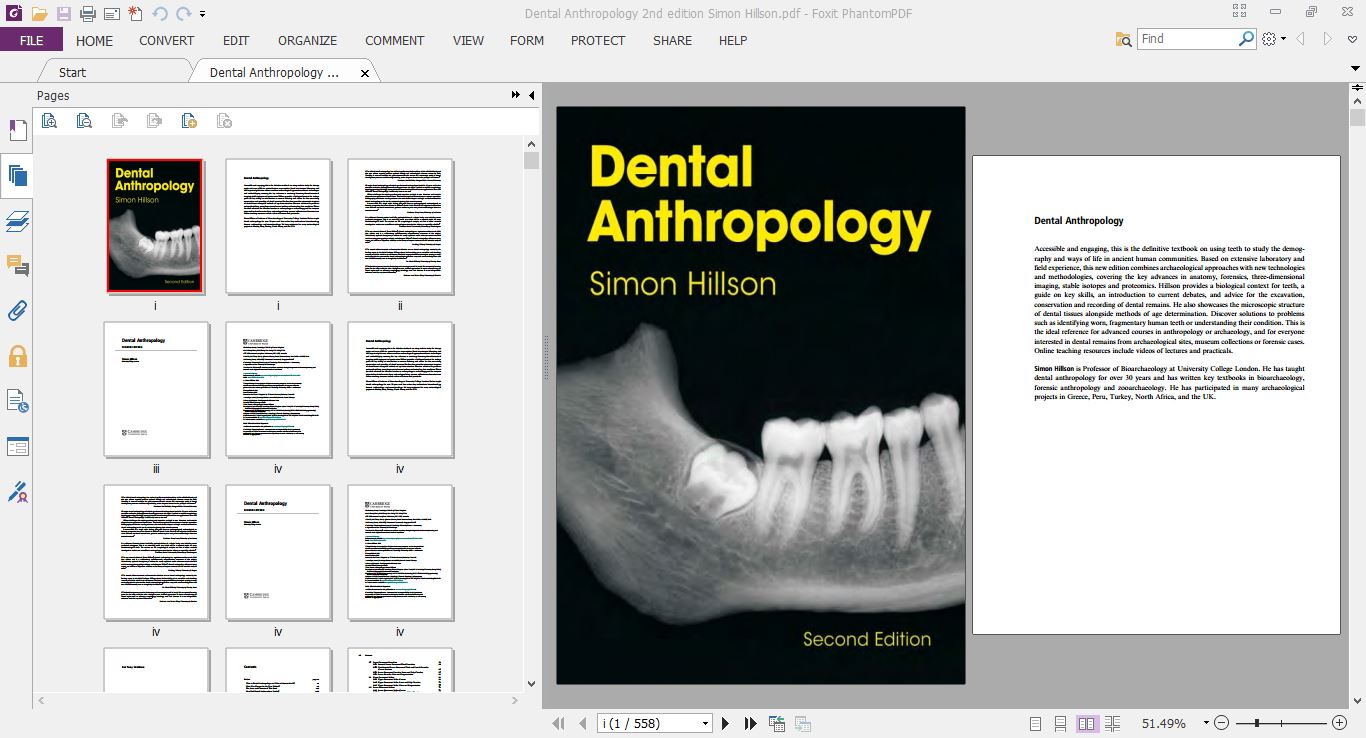This screenshot has width=1366, height=738.
Task: Open the Pages thumbnails panel icon in sidebar
Action: click(17, 176)
